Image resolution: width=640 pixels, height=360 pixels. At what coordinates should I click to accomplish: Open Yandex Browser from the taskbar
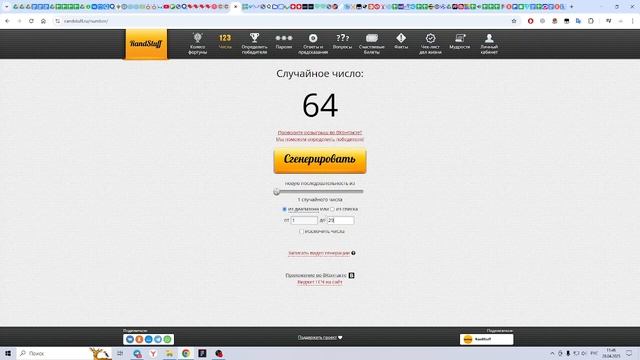[x=153, y=353]
